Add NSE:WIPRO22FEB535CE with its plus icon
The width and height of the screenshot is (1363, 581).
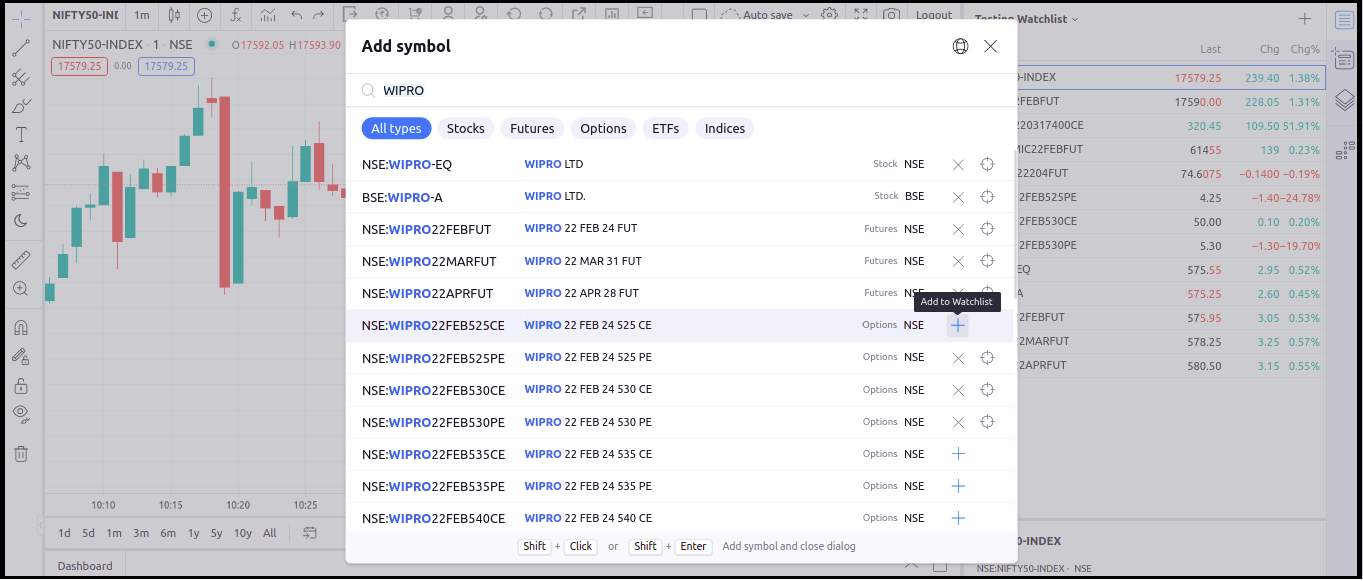(x=958, y=454)
